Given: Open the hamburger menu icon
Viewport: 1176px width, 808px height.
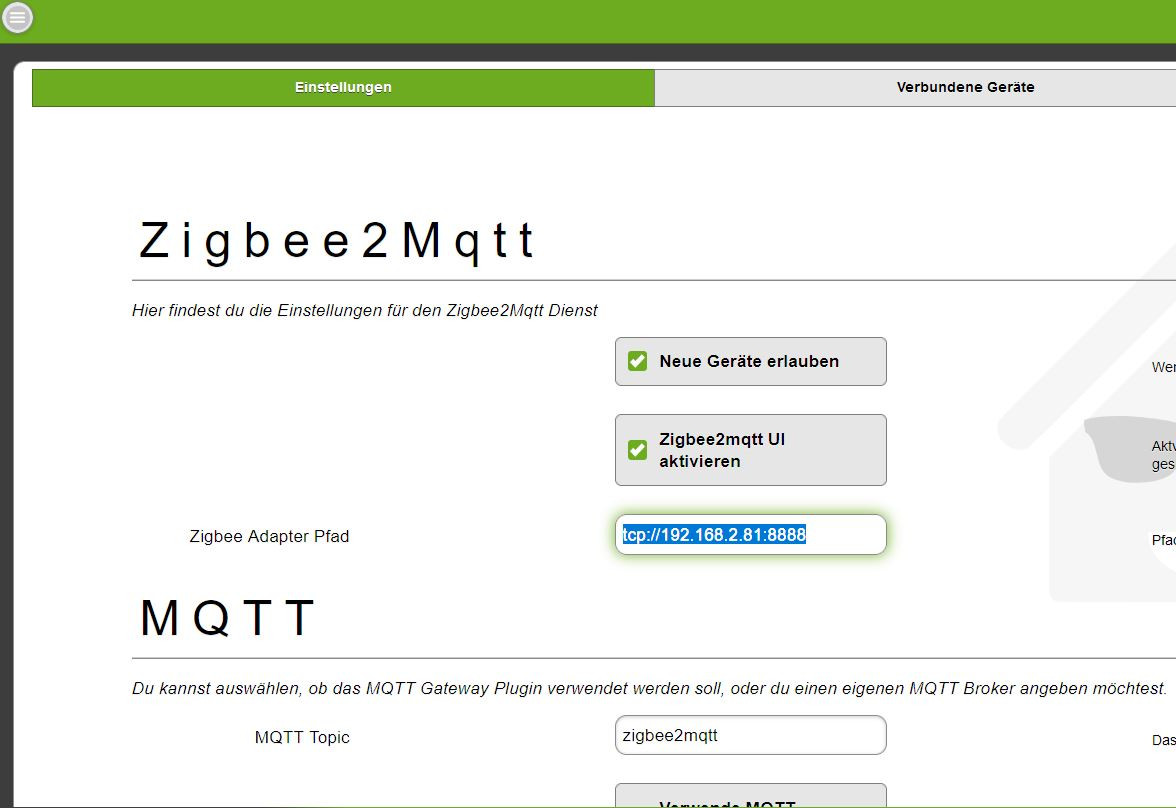Looking at the screenshot, I should click(17, 17).
